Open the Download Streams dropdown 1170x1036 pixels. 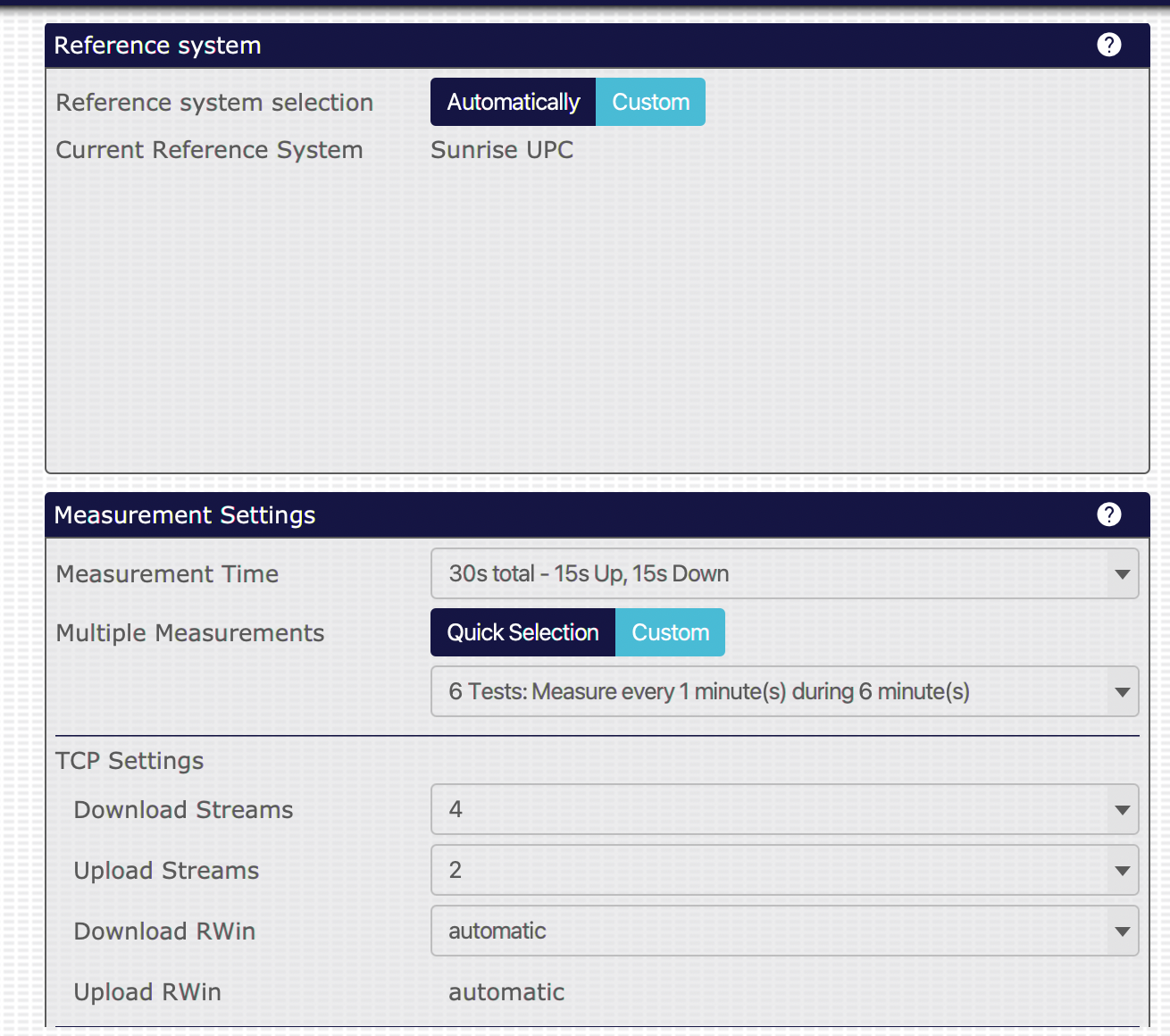coord(784,809)
